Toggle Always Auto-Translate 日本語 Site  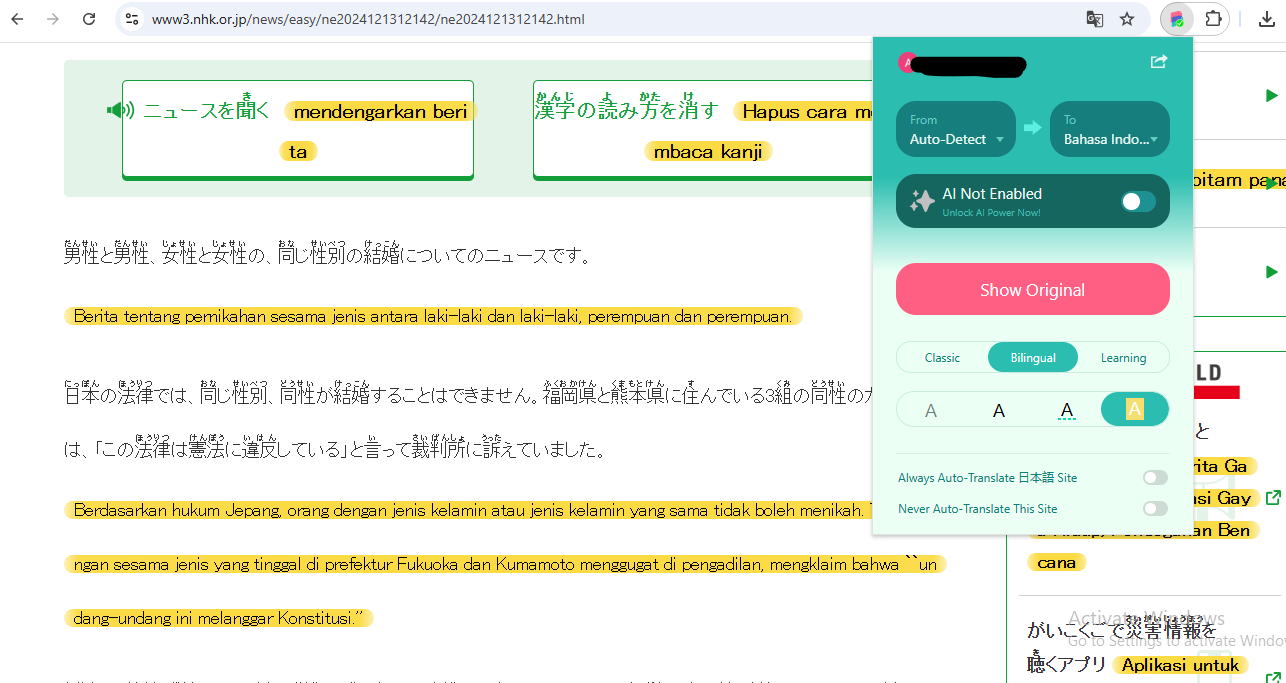click(x=1154, y=478)
